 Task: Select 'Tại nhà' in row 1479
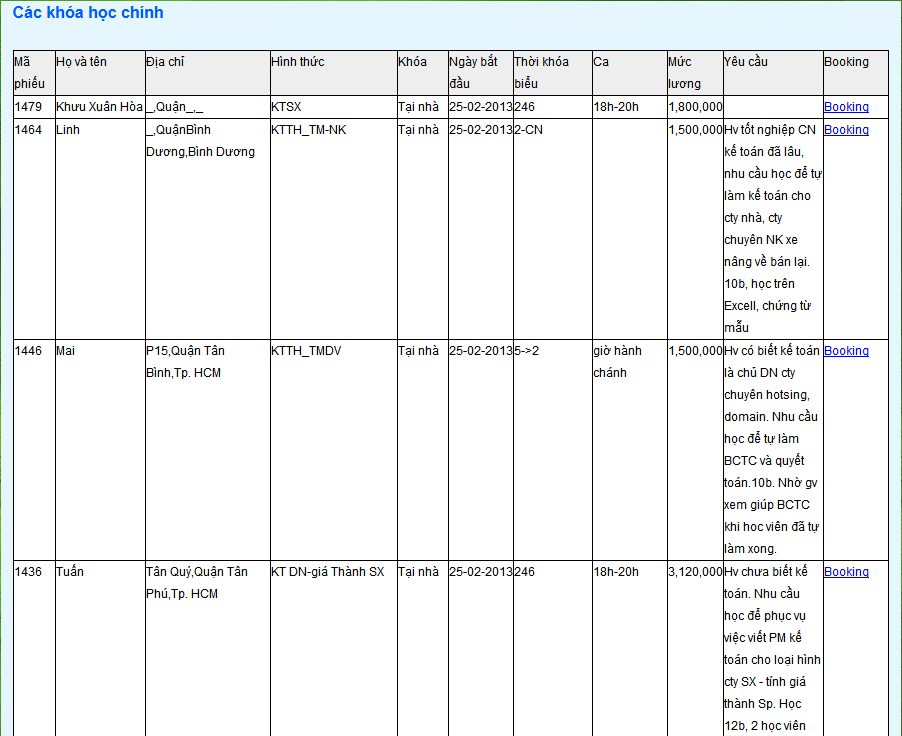(418, 107)
